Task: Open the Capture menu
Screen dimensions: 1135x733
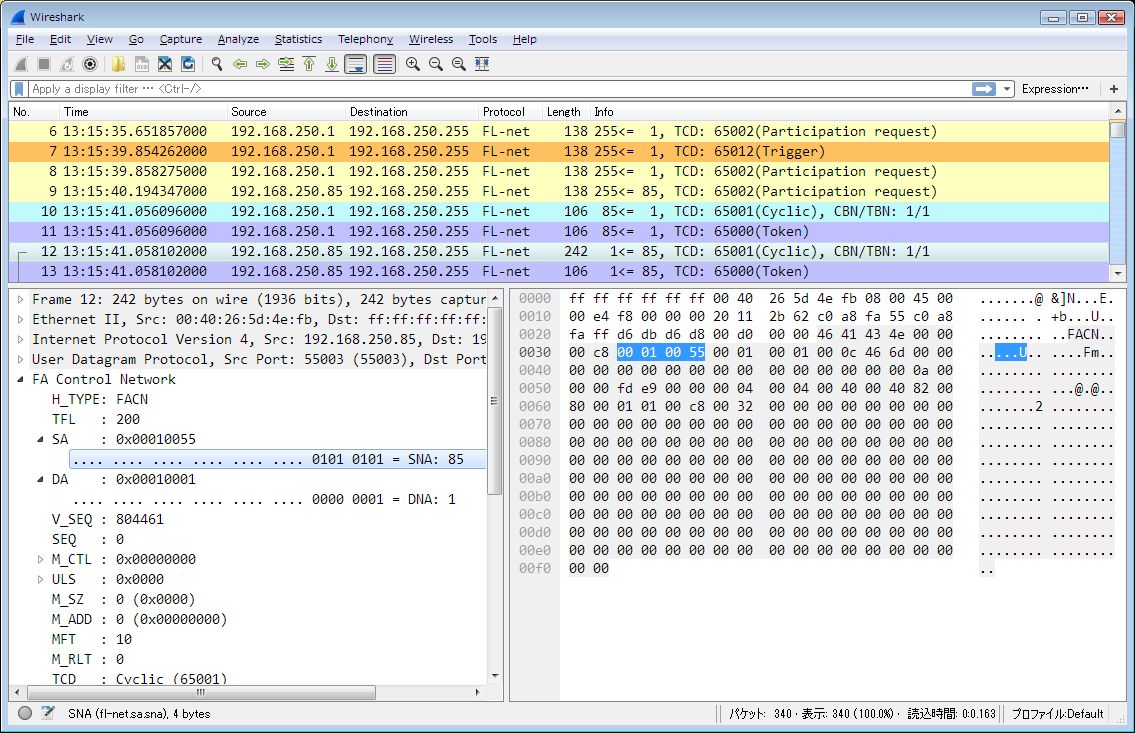Action: (x=181, y=39)
